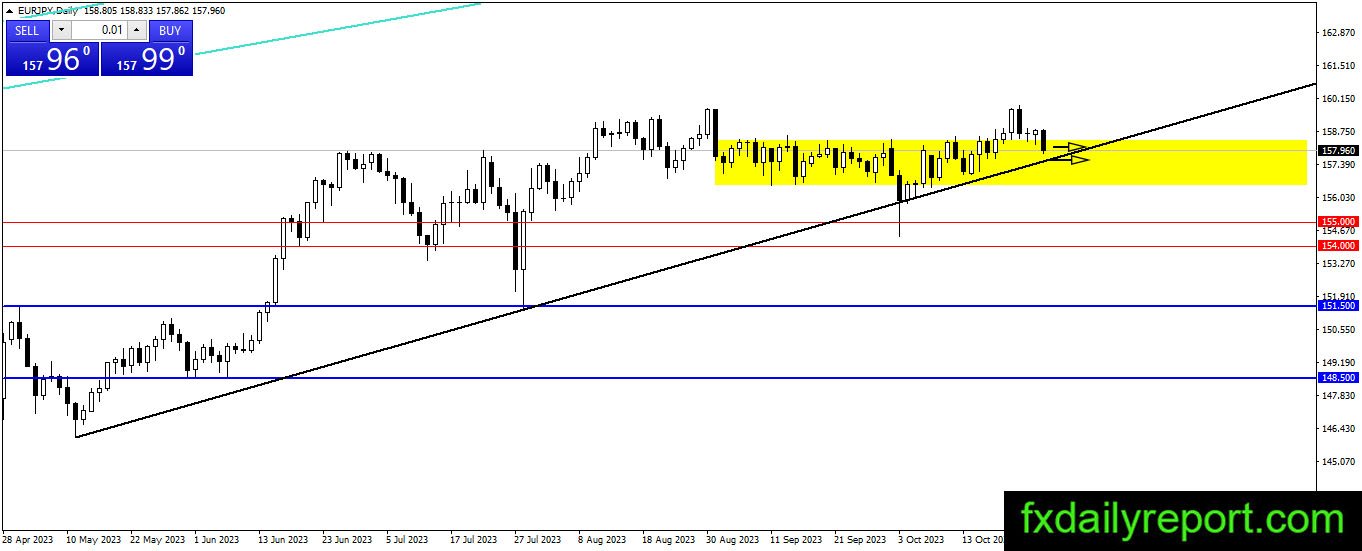Click the 30 Aug 2023 date label
Viewport: 1362px width, 551px height.
733,540
